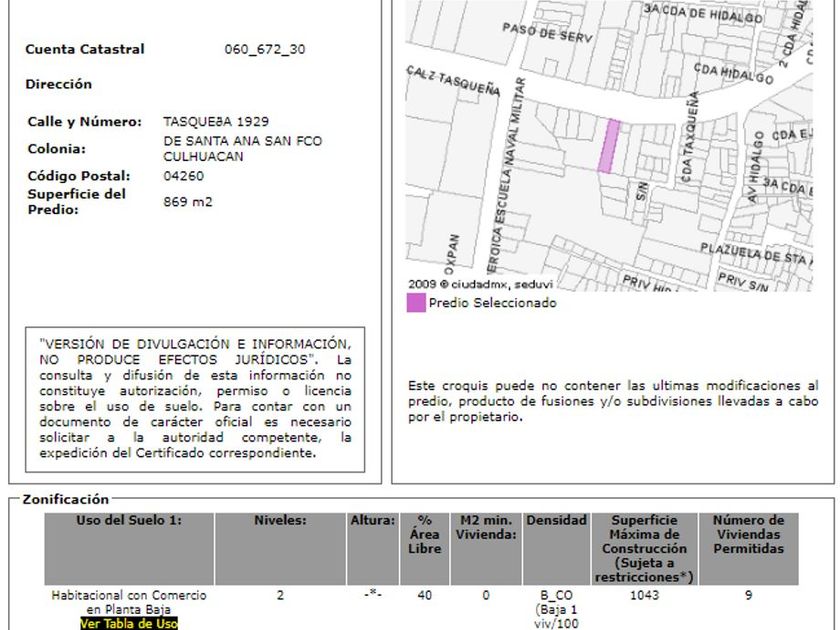Click the 'Cuenta Catastral' label
The height and width of the screenshot is (630, 840).
(85, 49)
